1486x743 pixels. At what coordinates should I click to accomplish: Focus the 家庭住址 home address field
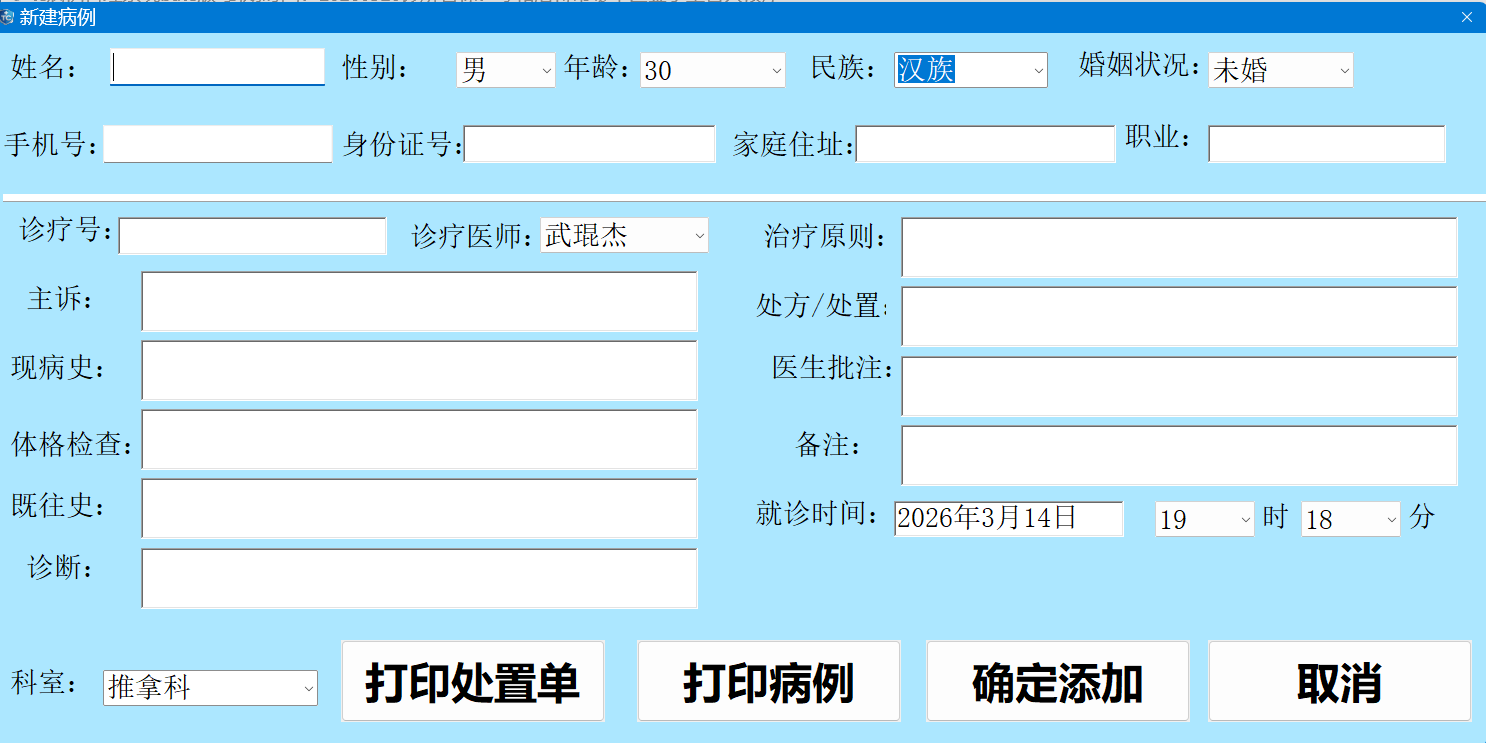pyautogui.click(x=985, y=143)
